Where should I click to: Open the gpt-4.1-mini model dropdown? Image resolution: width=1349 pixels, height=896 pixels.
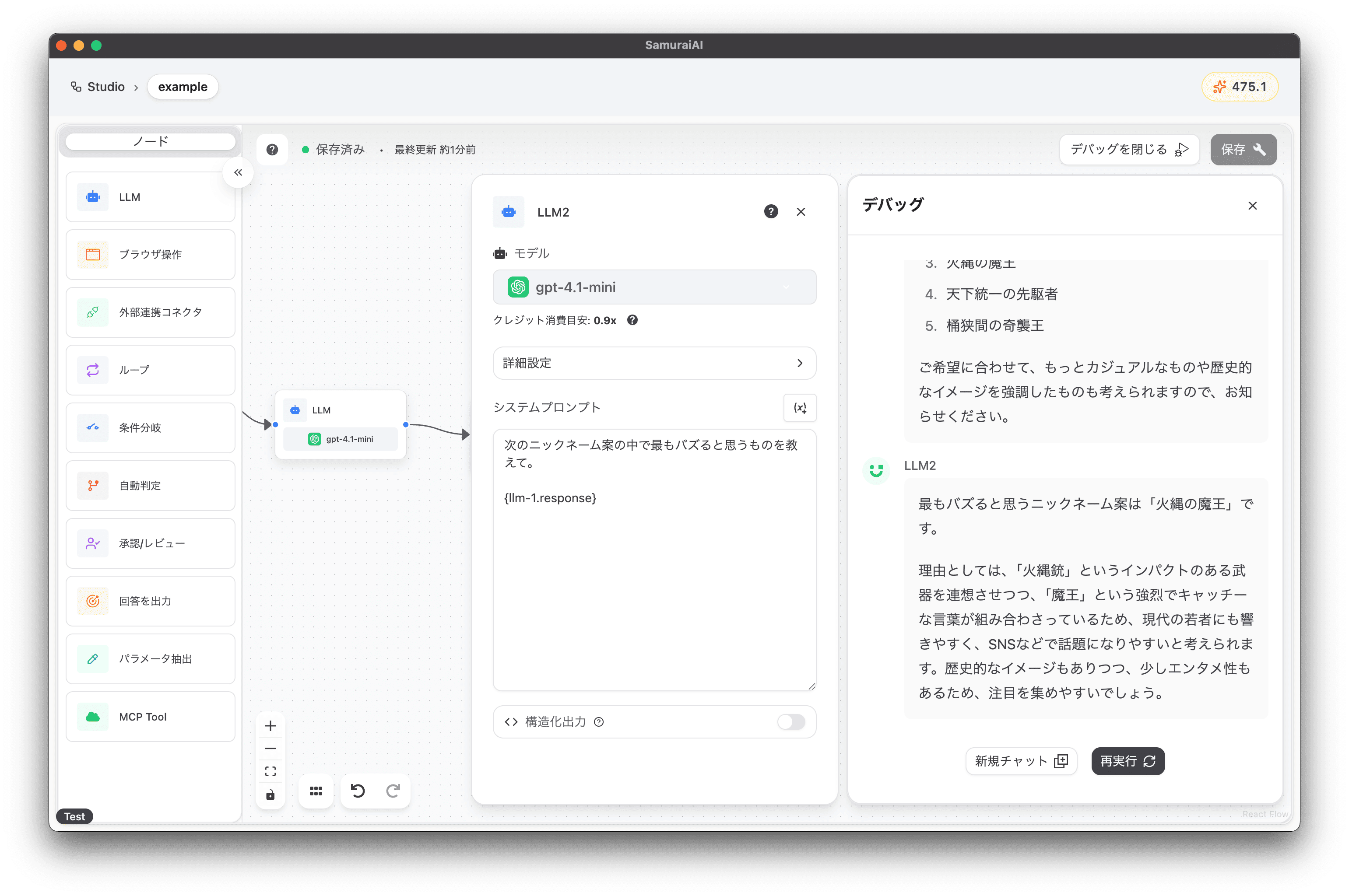tap(654, 287)
